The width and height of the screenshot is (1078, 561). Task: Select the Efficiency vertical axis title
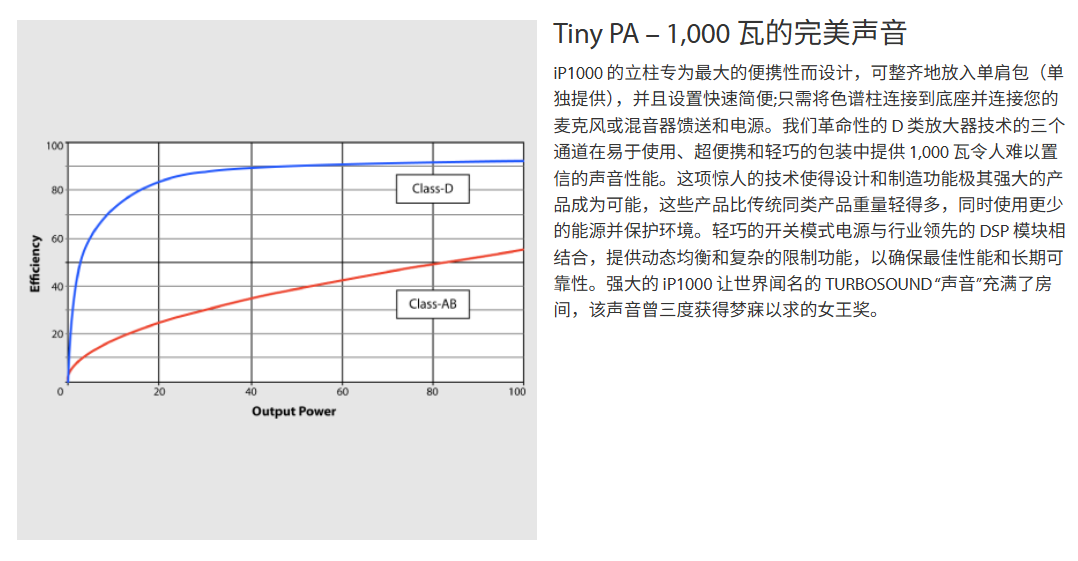point(35,263)
